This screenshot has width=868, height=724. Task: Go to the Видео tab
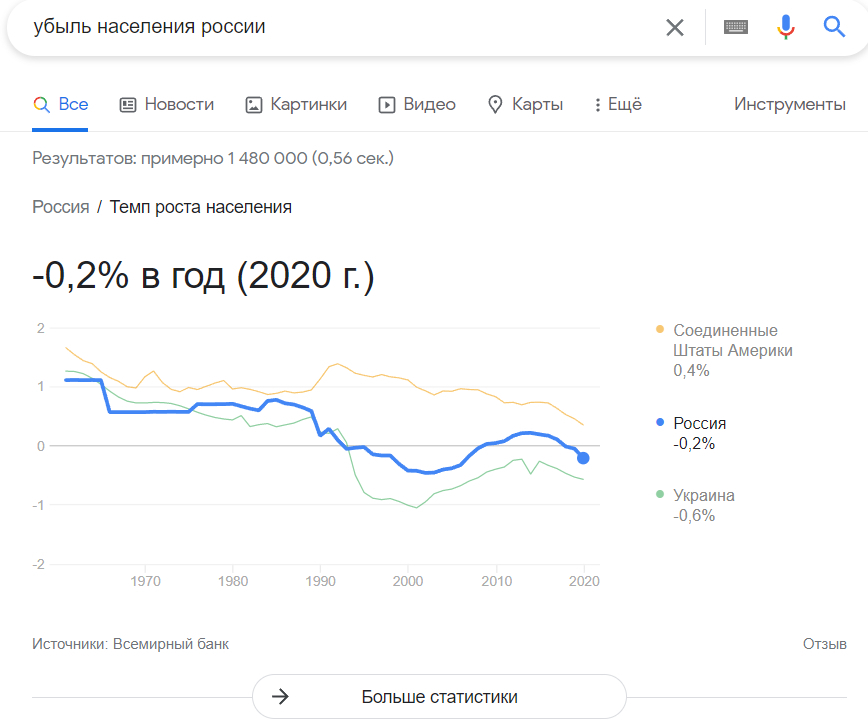pos(417,104)
